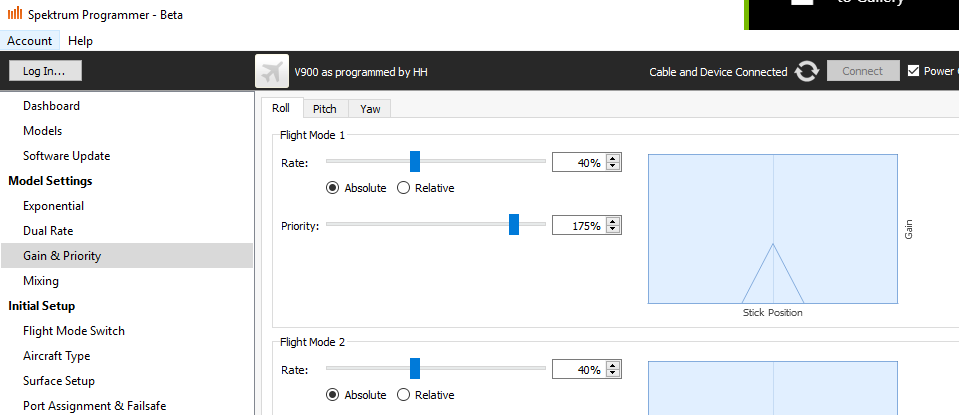Click the refresh connection arrows icon
This screenshot has height=415, width=959.
pyautogui.click(x=807, y=72)
